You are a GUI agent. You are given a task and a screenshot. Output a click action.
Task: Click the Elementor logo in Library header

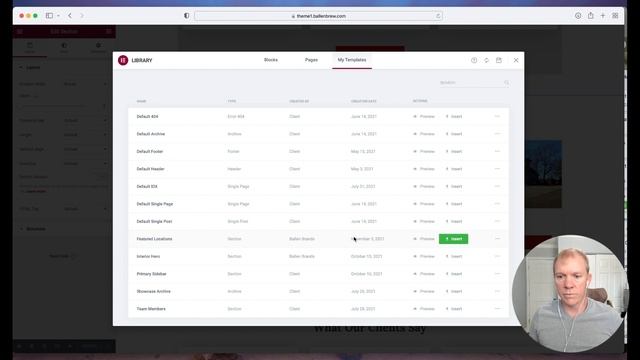pyautogui.click(x=123, y=60)
